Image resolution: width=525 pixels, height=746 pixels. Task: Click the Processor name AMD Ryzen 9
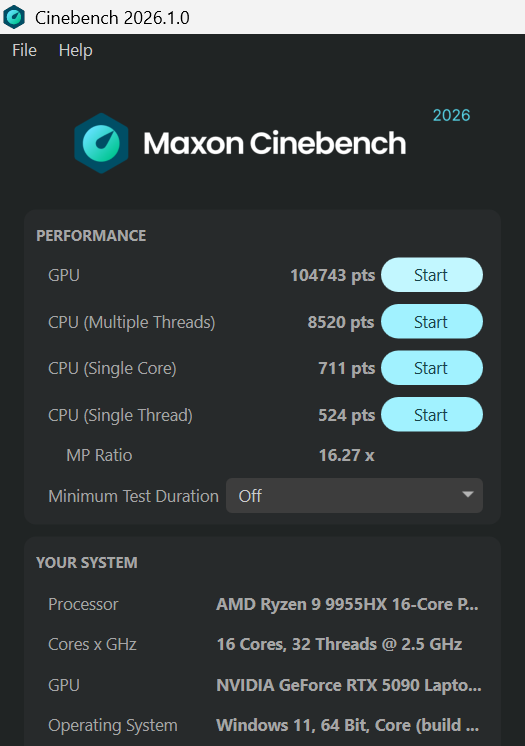tap(347, 604)
